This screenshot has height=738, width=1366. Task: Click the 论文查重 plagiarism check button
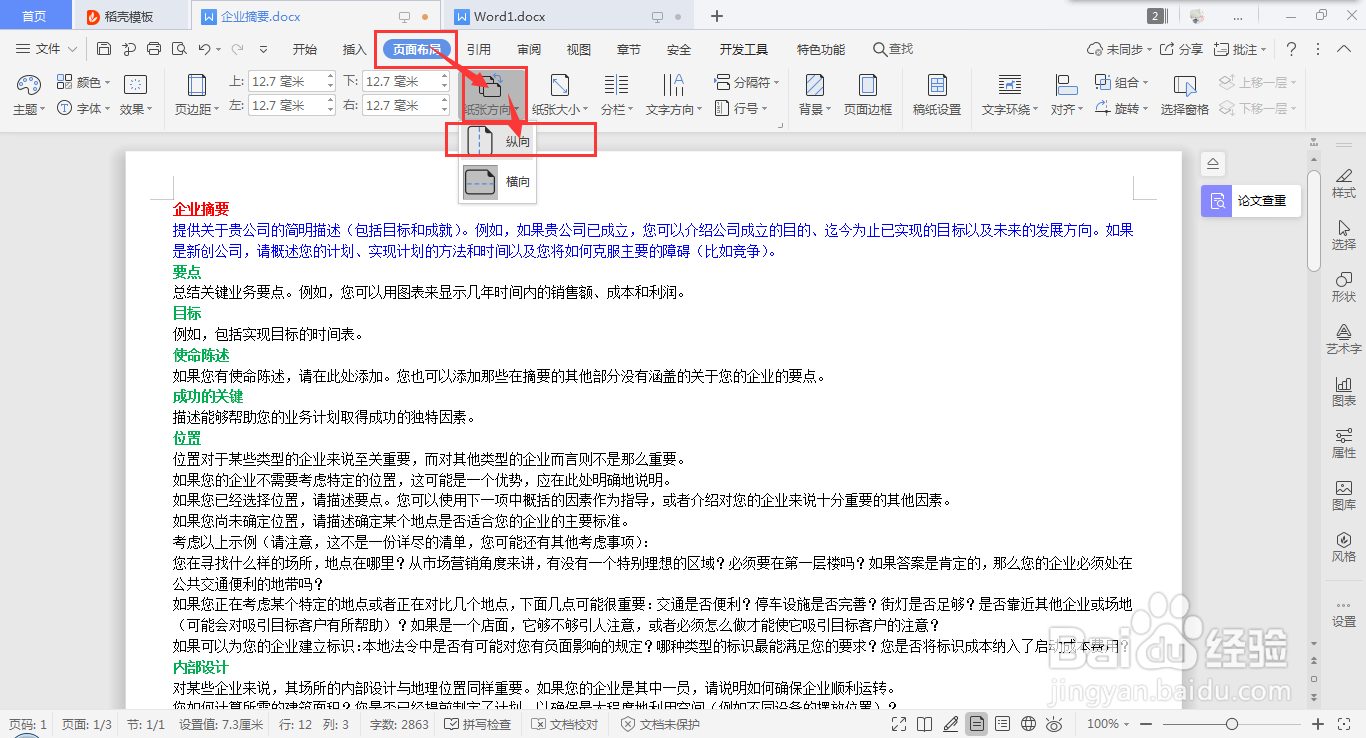click(x=1250, y=200)
